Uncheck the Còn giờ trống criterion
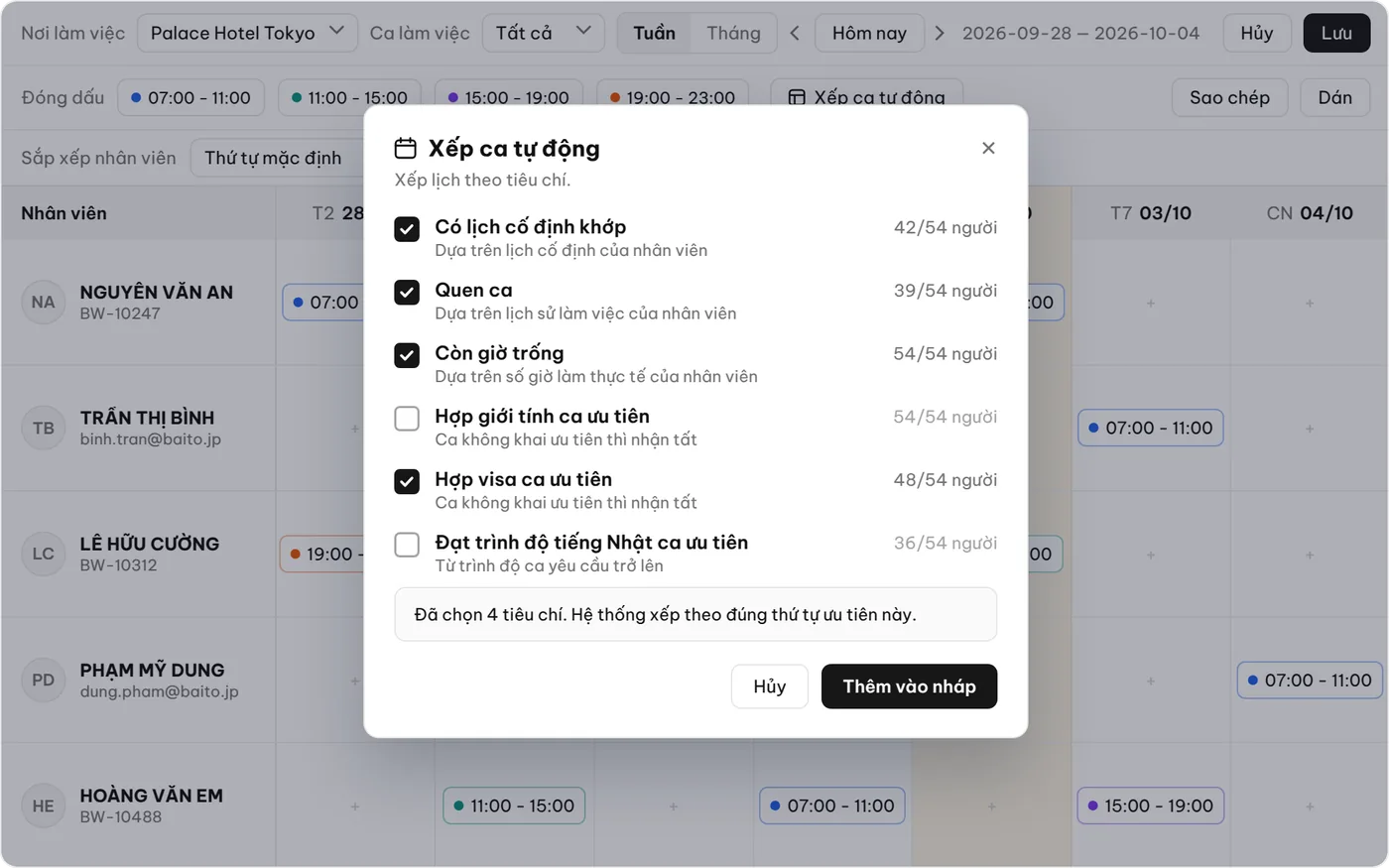Viewport: 1389px width, 868px height. pyautogui.click(x=407, y=355)
